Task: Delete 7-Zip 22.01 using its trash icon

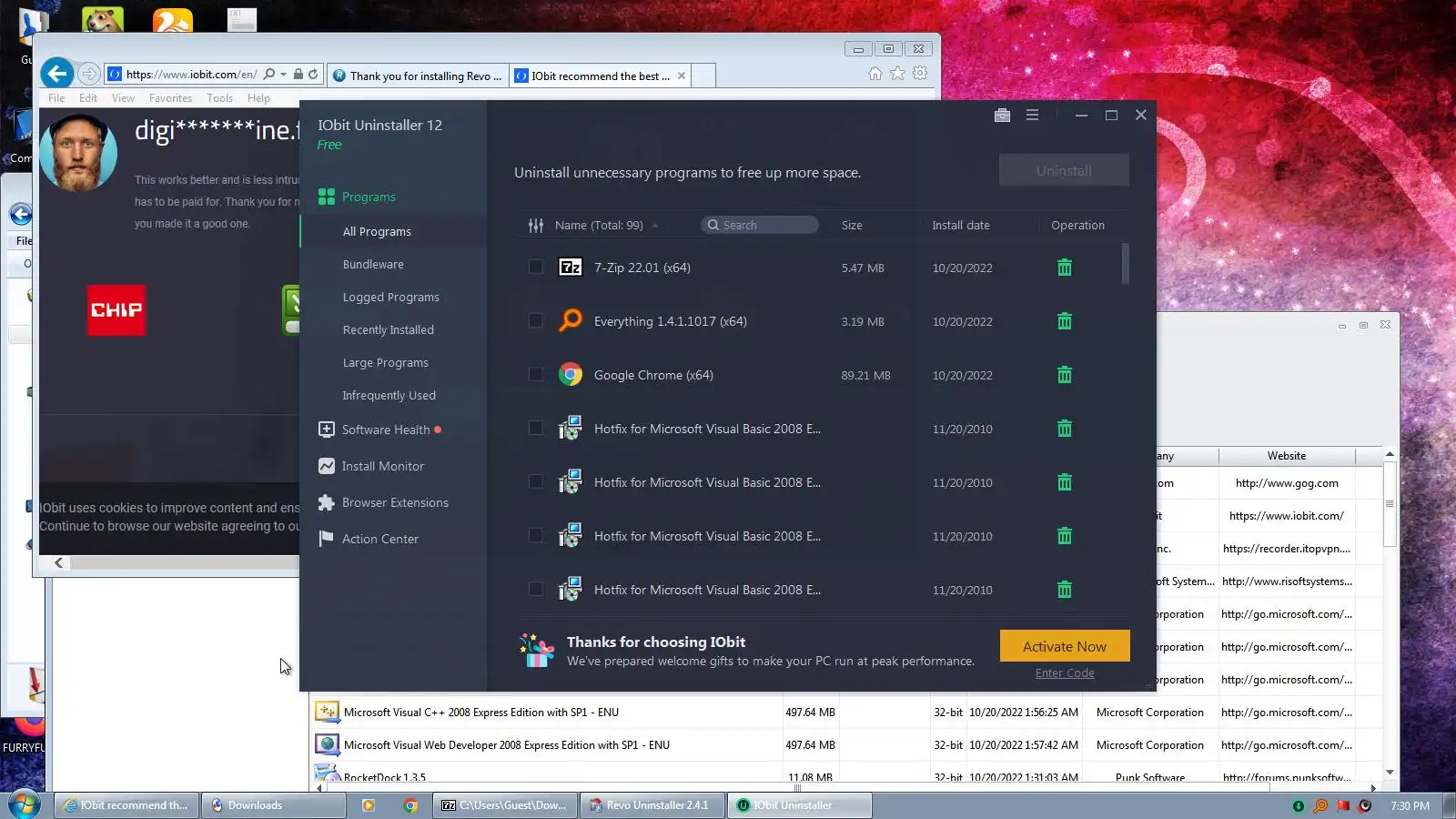Action: point(1065,268)
